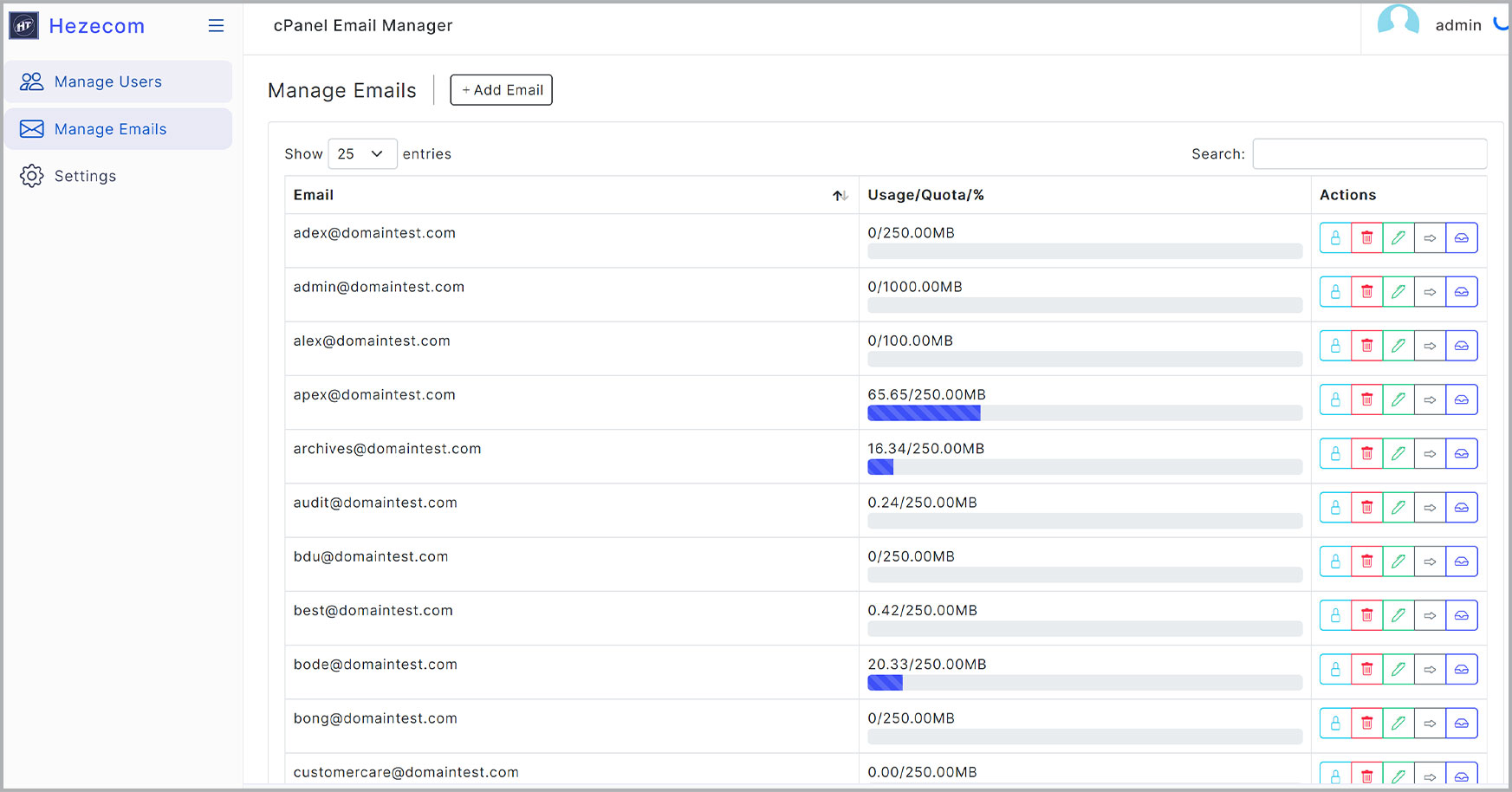
Task: Click the lock icon for audit@domaintest.com
Action: coord(1335,508)
